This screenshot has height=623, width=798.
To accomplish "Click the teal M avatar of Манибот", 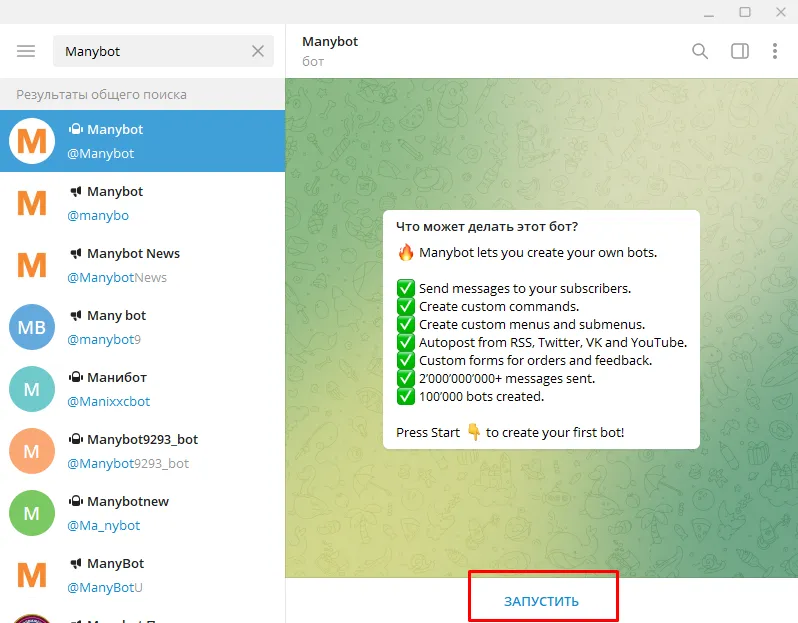I will coord(32,389).
